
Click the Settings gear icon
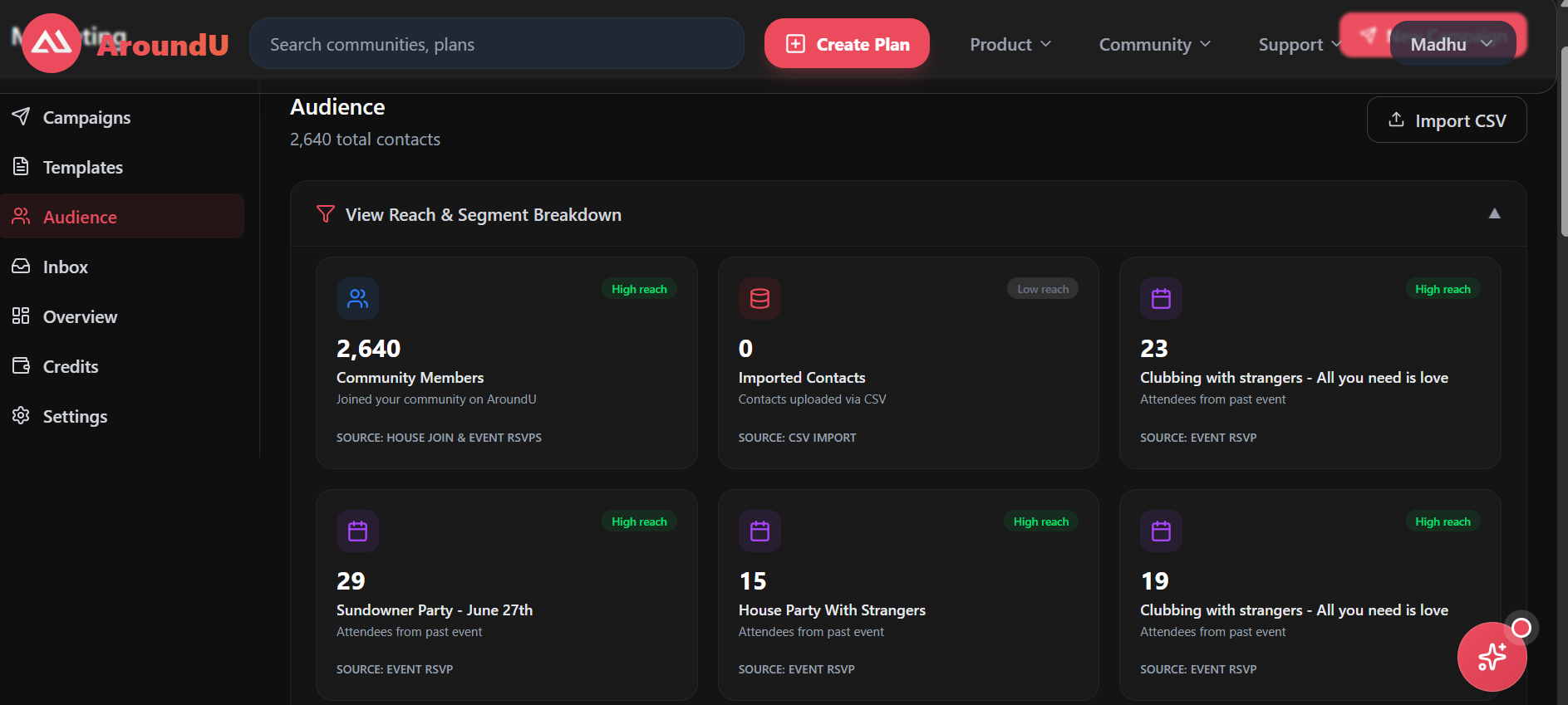[x=21, y=415]
